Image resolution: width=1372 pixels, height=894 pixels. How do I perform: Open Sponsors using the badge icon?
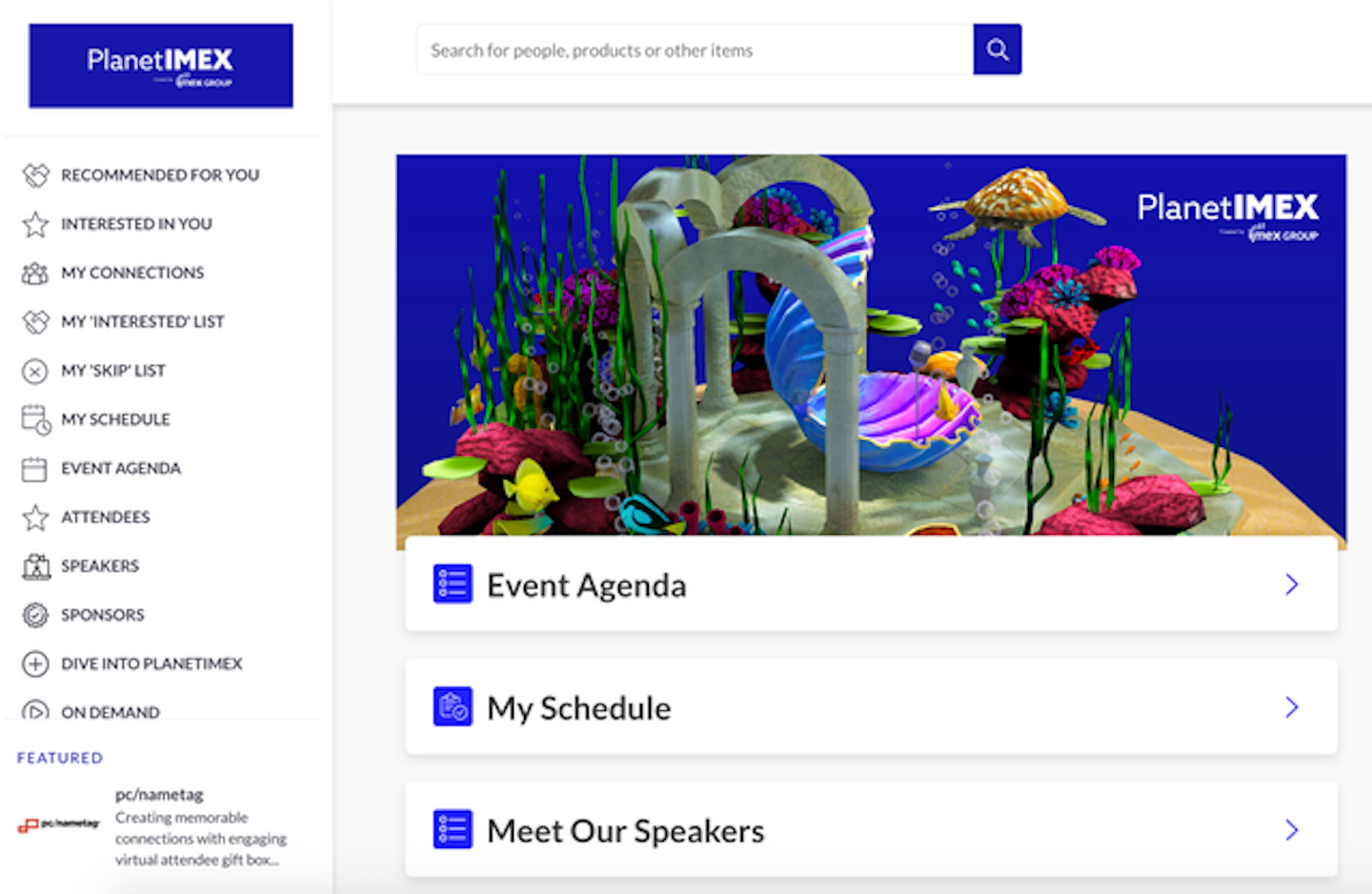coord(35,615)
